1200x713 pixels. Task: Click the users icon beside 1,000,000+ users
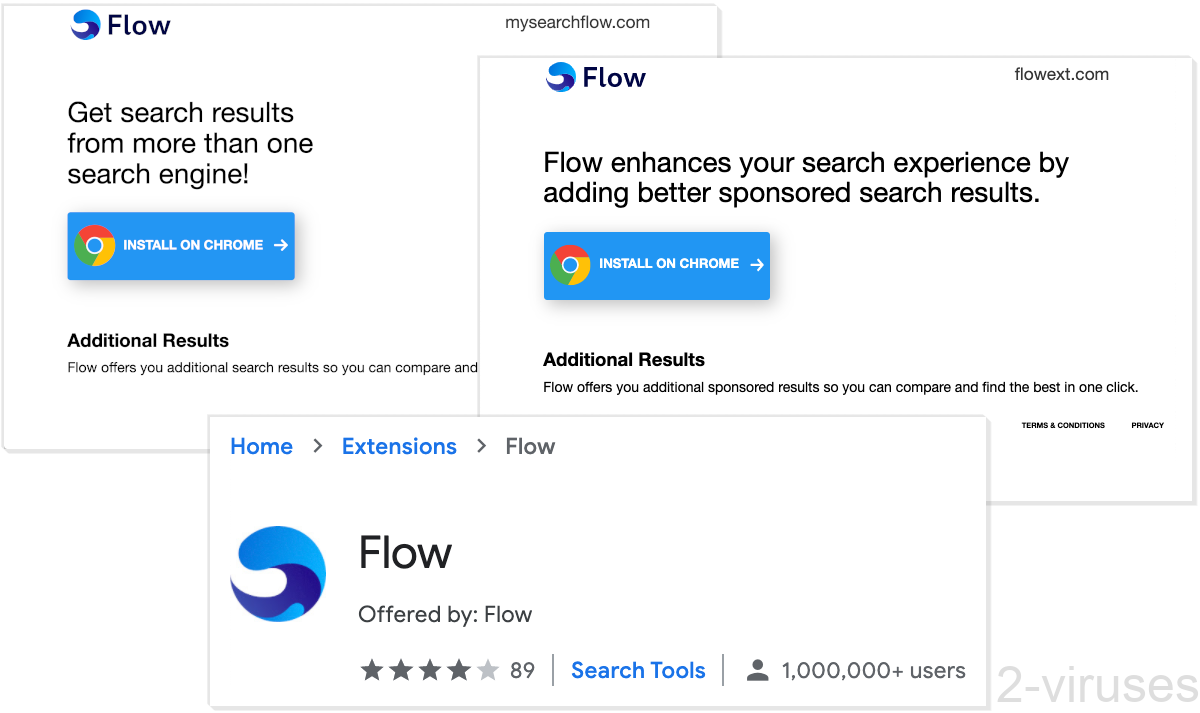(x=758, y=670)
